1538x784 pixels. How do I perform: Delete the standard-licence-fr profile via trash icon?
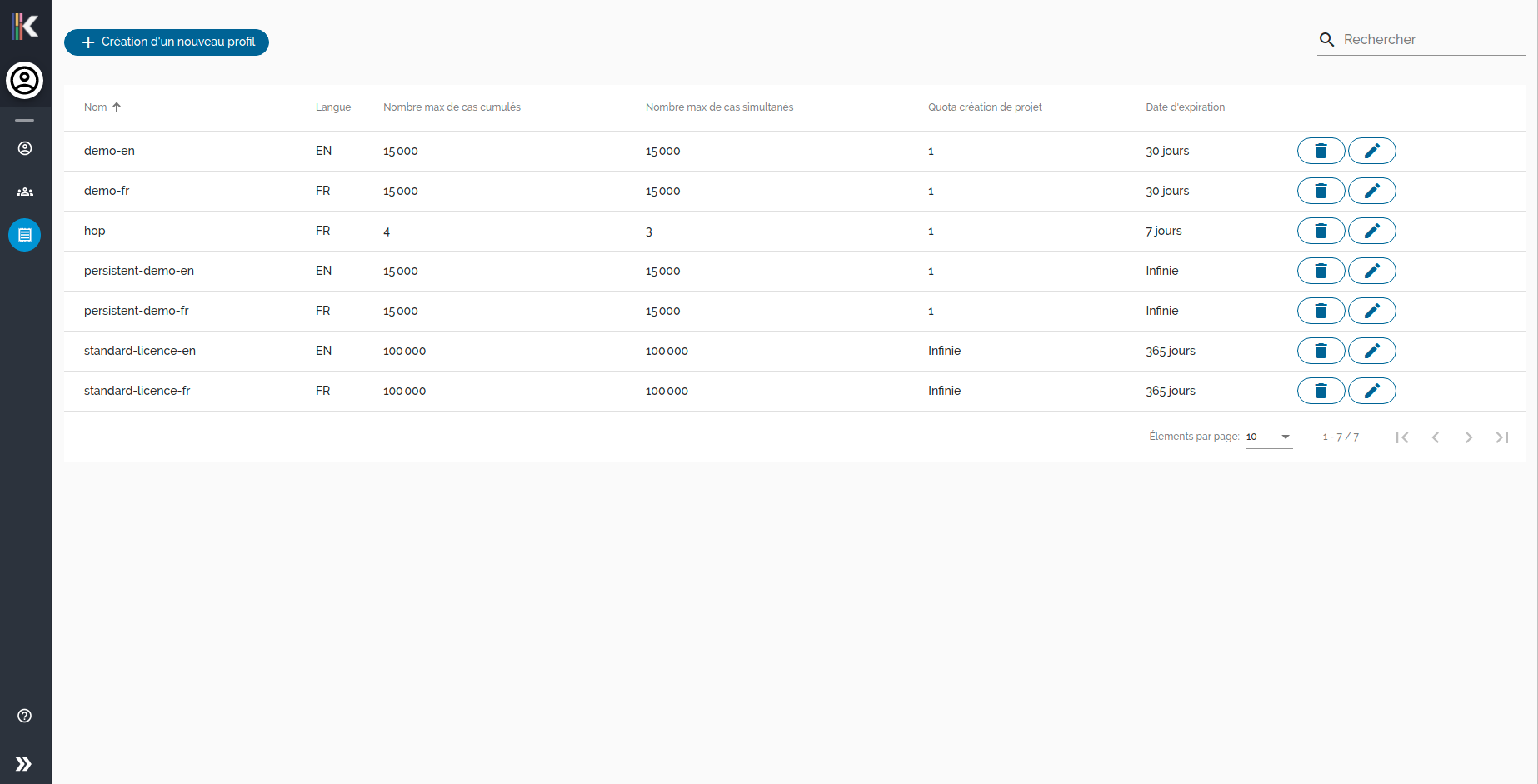[1321, 391]
